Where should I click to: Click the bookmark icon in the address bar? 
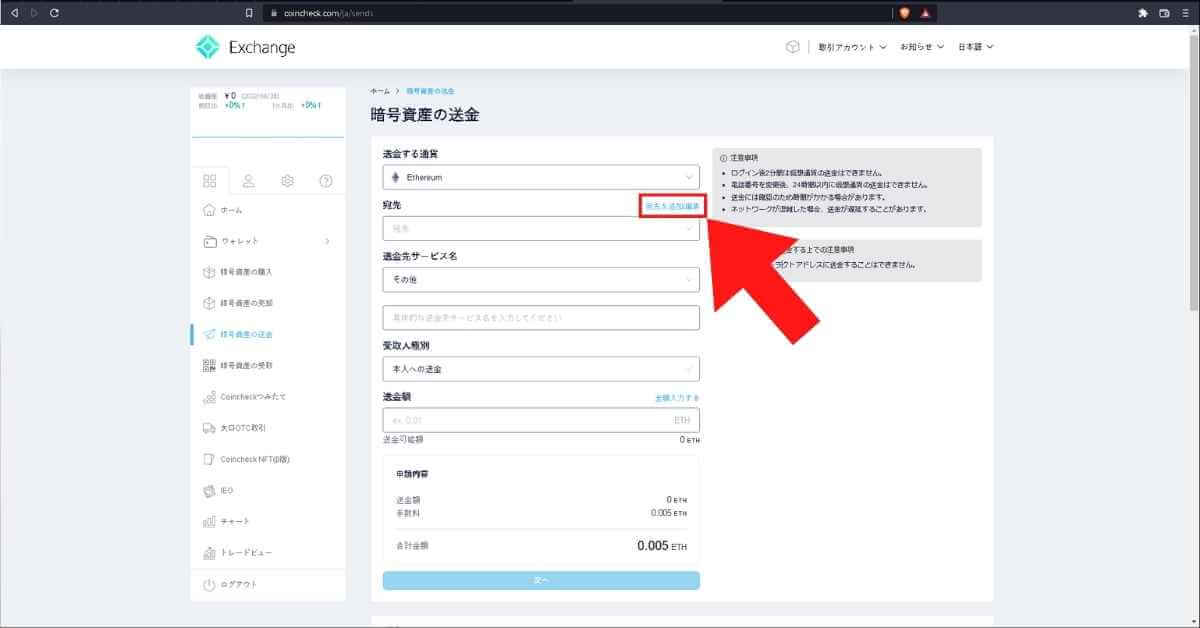249,13
